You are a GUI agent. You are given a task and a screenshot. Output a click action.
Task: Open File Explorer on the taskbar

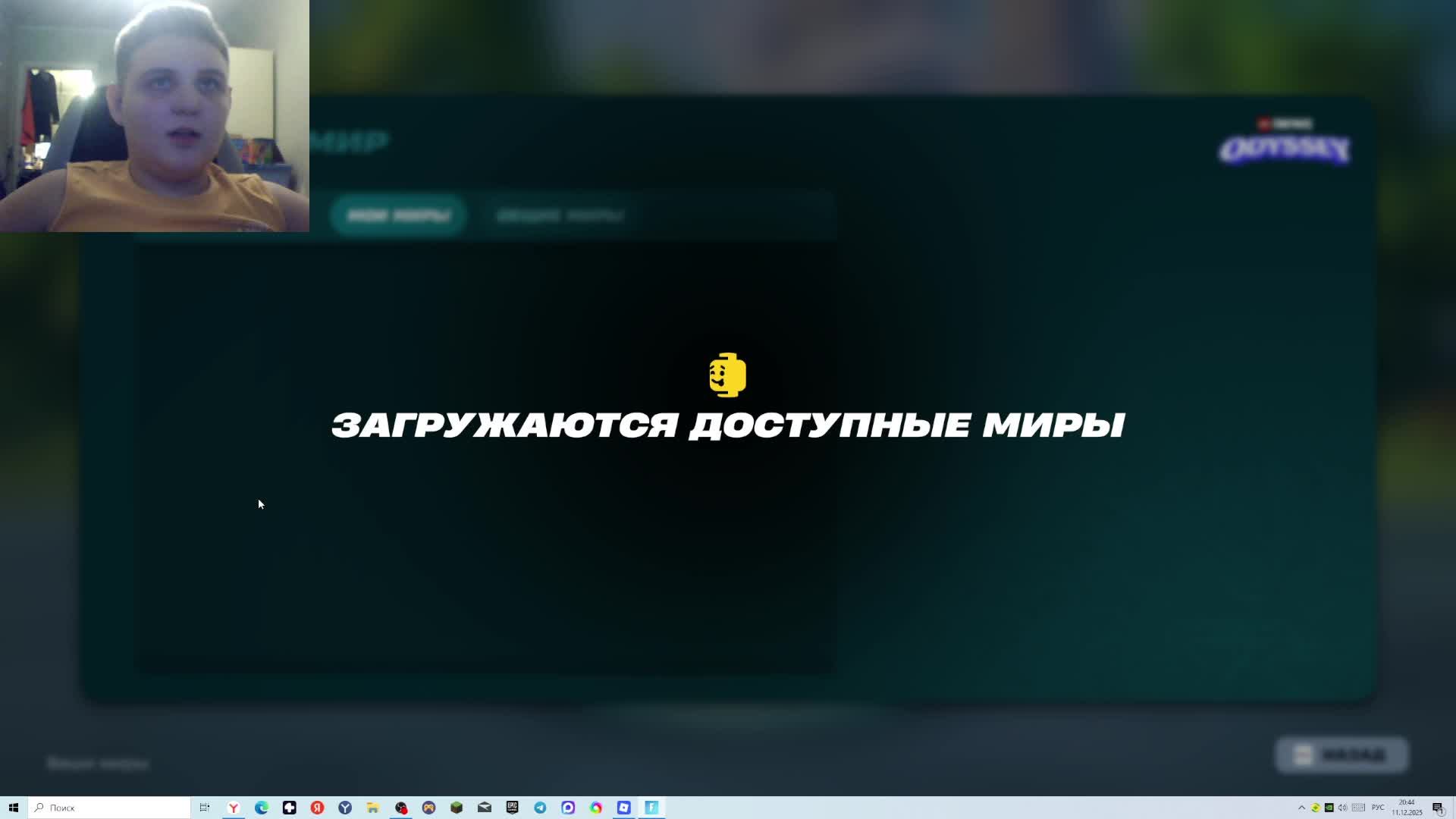pyautogui.click(x=372, y=808)
